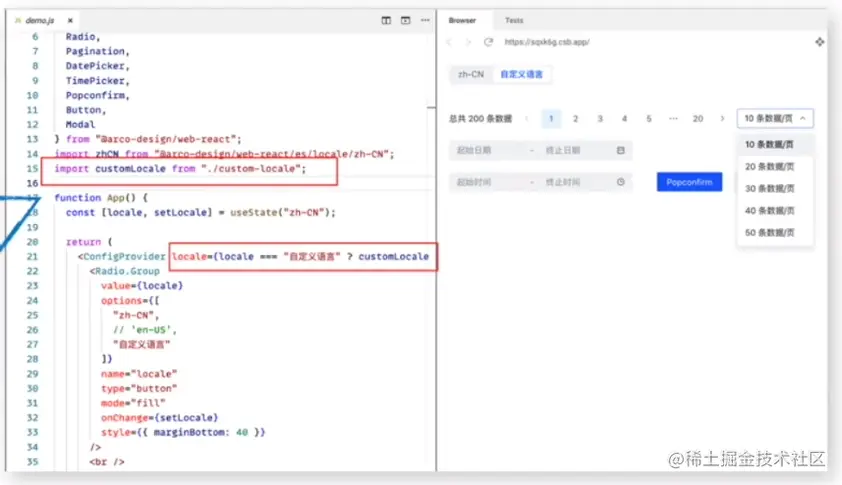Image resolution: width=842 pixels, height=485 pixels.
Task: Go forward in the preview browser
Action: pos(468,42)
